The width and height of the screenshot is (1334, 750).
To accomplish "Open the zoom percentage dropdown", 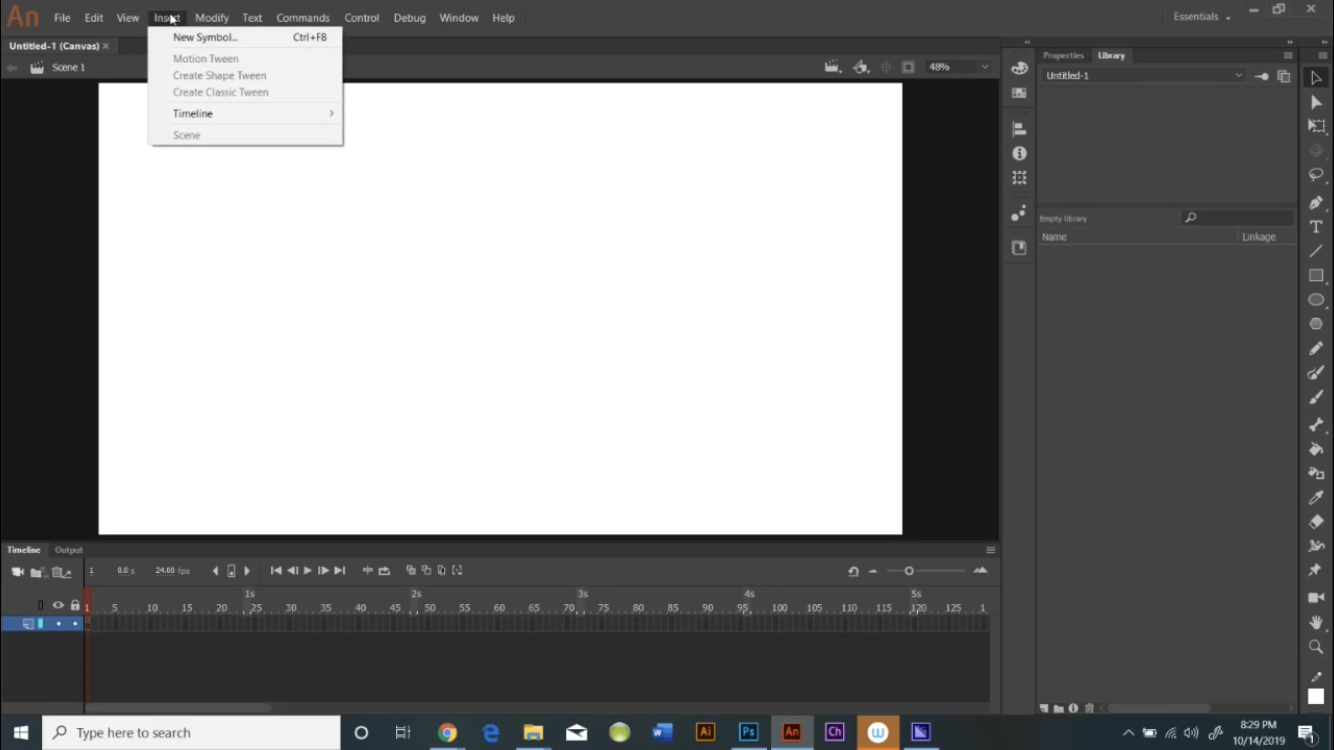I will [984, 66].
